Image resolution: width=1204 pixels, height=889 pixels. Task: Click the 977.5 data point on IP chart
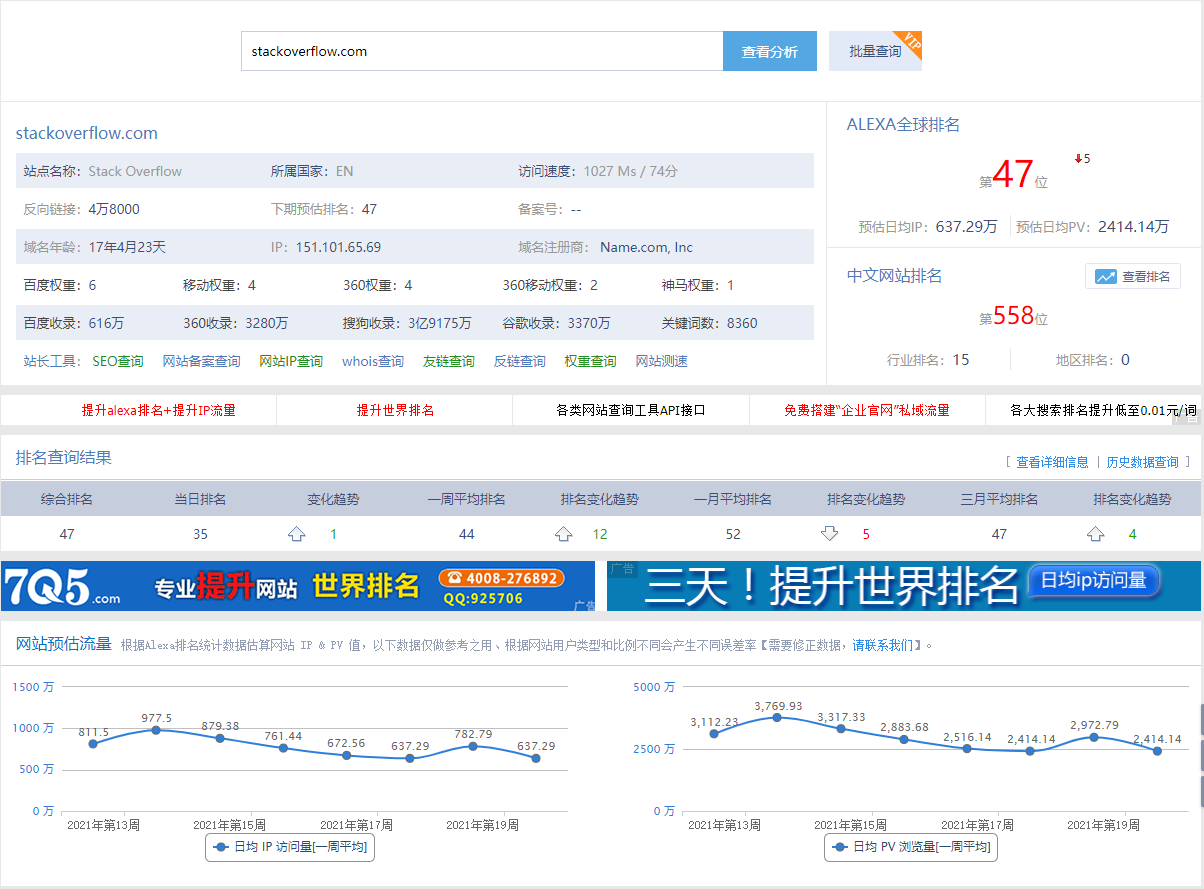pos(156,730)
